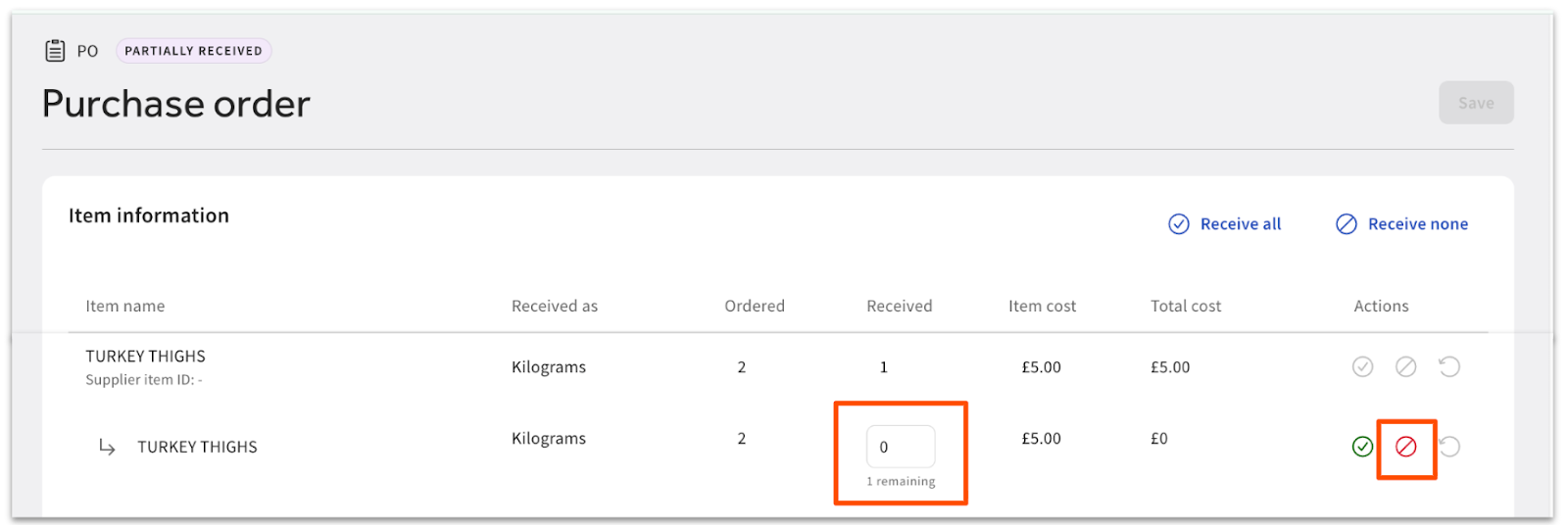Click the Received quantity input field

point(900,447)
